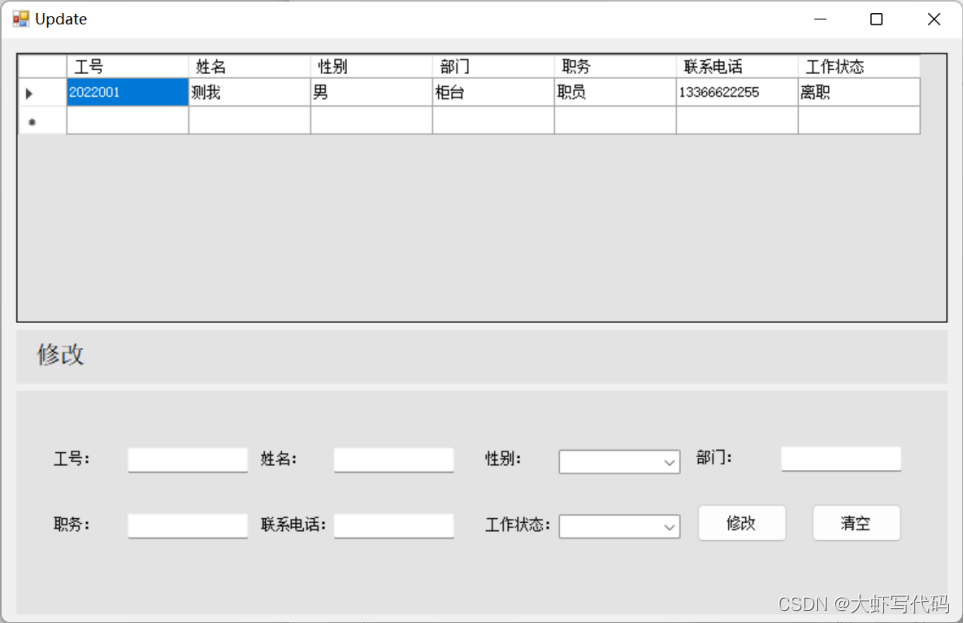The image size is (964, 623).
Task: Click the 修改 button
Action: point(741,523)
